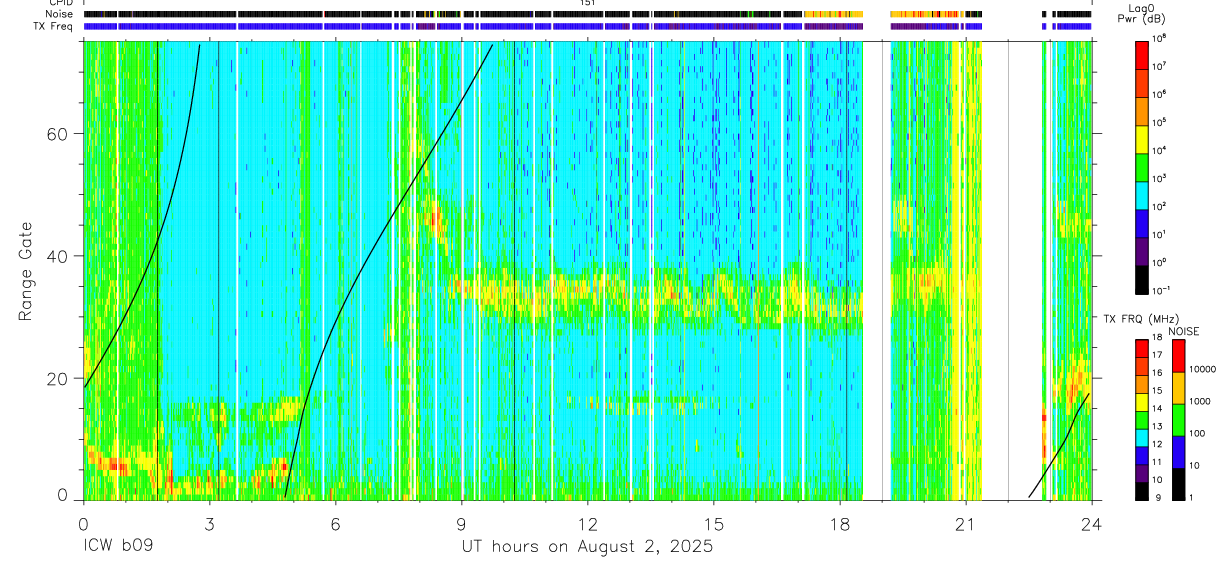Click UT hours axis tick "15"
1228x567 pixels.
point(714,523)
